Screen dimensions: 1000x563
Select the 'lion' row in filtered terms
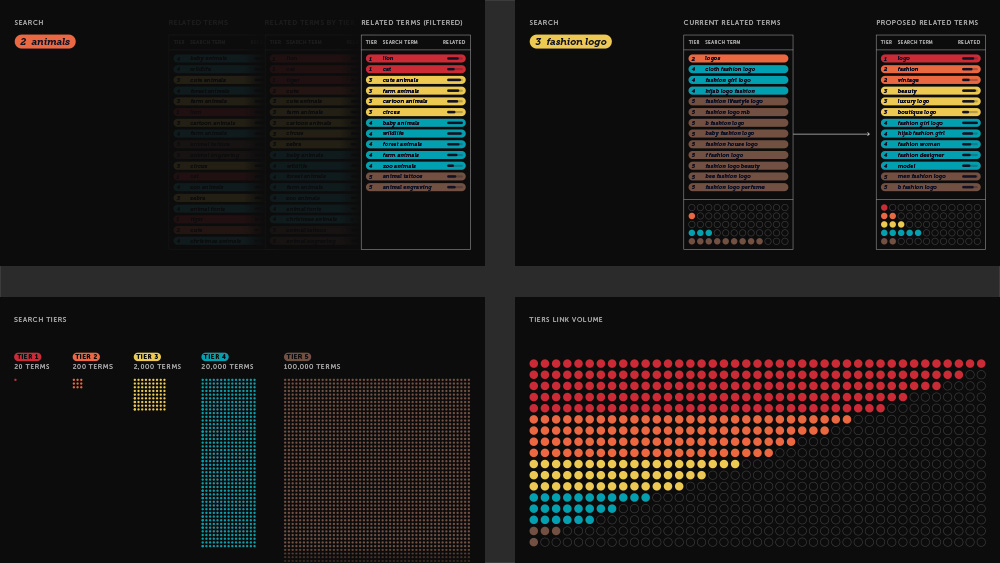click(x=415, y=59)
